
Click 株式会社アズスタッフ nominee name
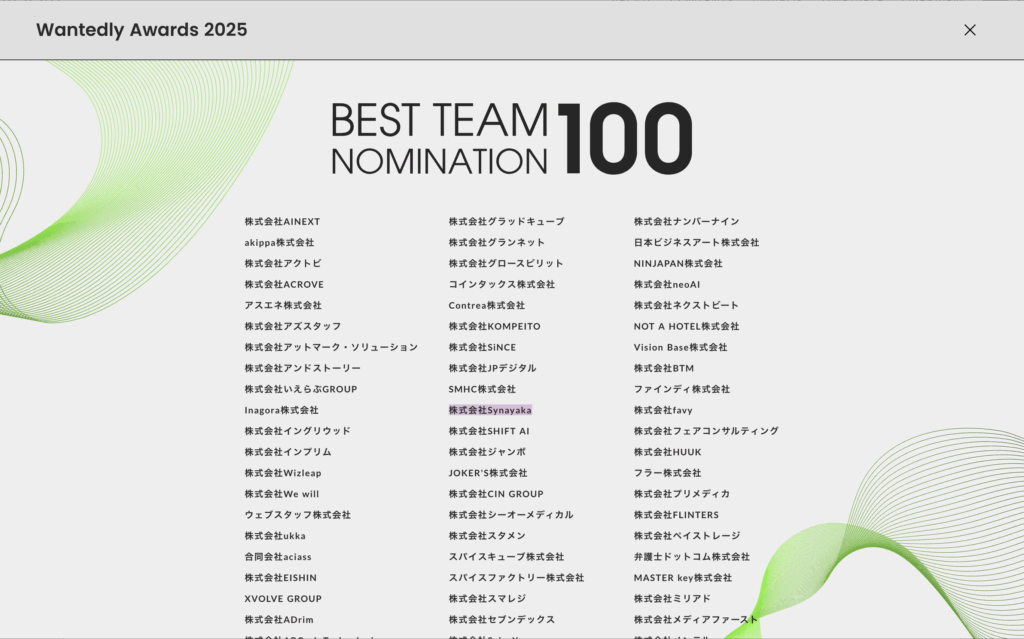pos(293,326)
